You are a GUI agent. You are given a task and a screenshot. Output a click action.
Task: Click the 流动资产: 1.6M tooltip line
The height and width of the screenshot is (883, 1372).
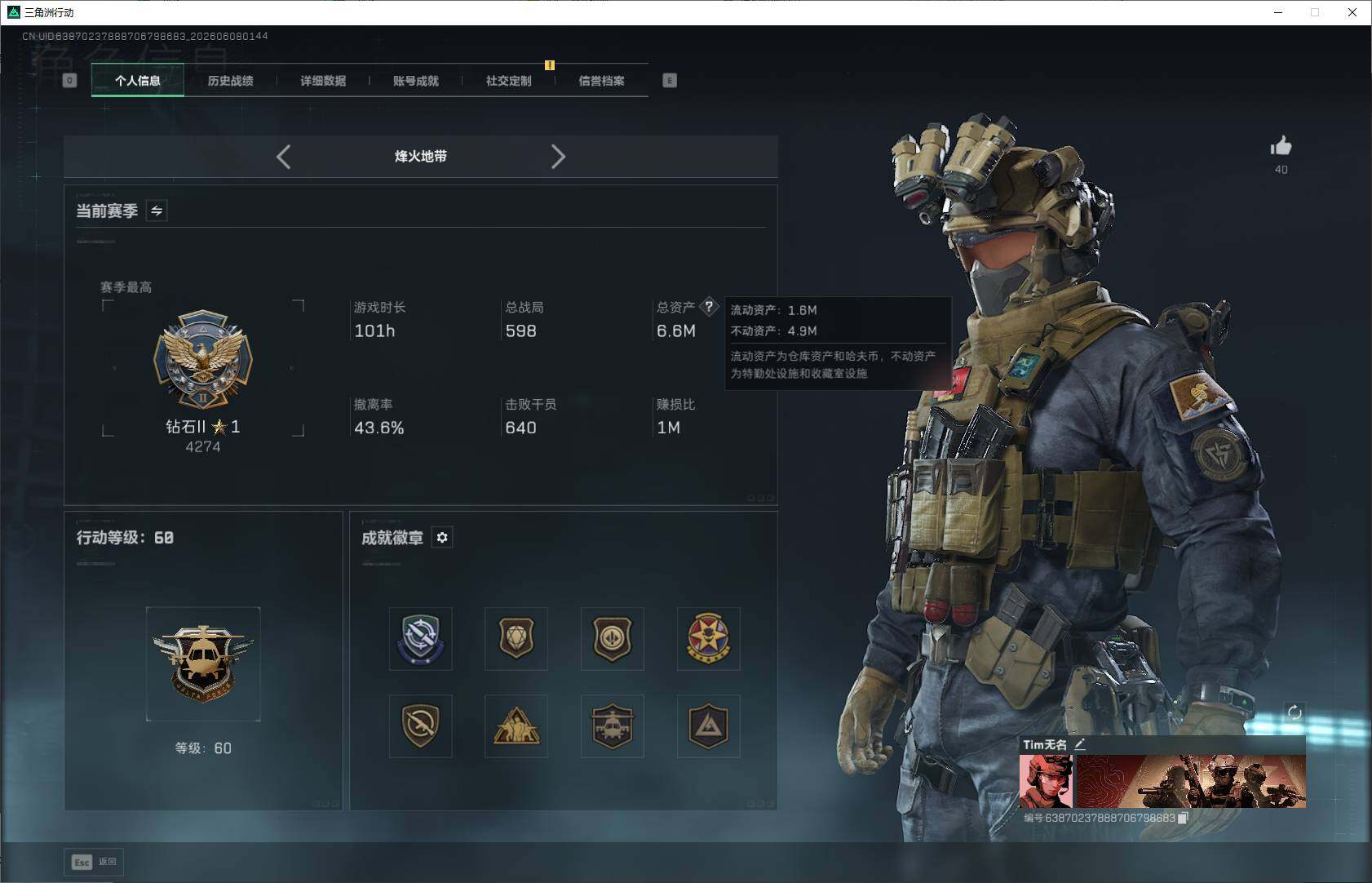(773, 310)
